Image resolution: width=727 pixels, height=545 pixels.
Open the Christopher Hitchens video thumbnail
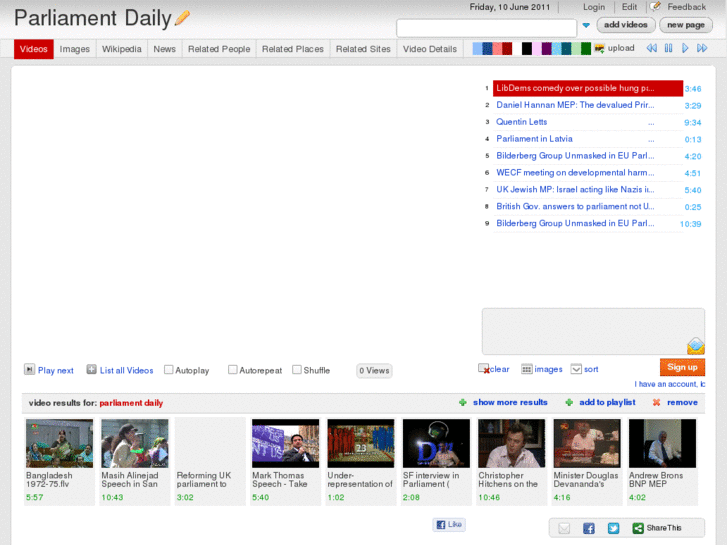[x=511, y=443]
